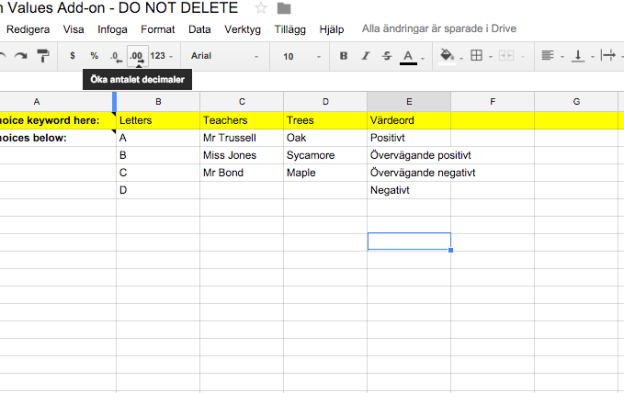This screenshot has width=624, height=393.
Task: Toggle italic formatting
Action: [365, 56]
